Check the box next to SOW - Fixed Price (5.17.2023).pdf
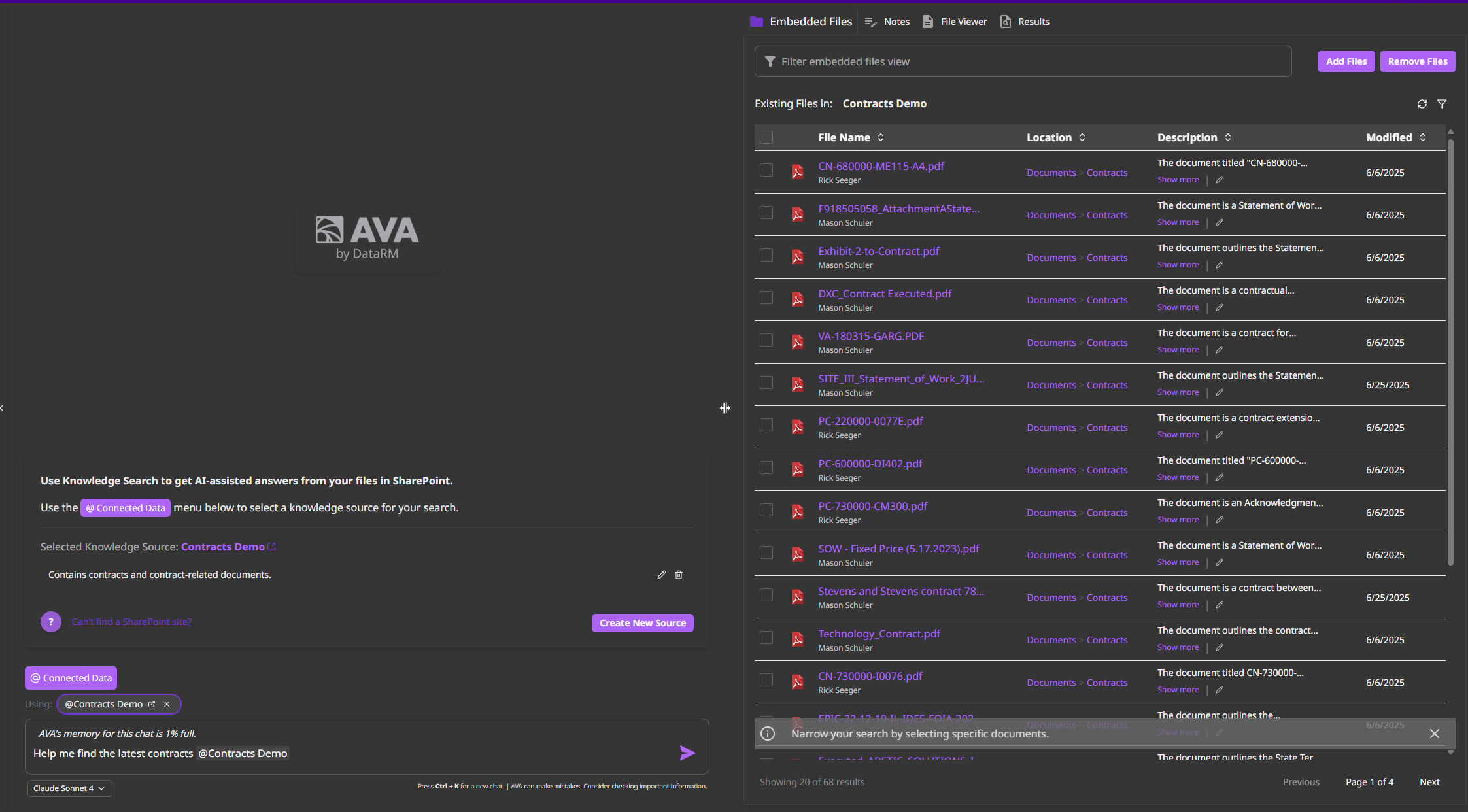 (x=766, y=553)
